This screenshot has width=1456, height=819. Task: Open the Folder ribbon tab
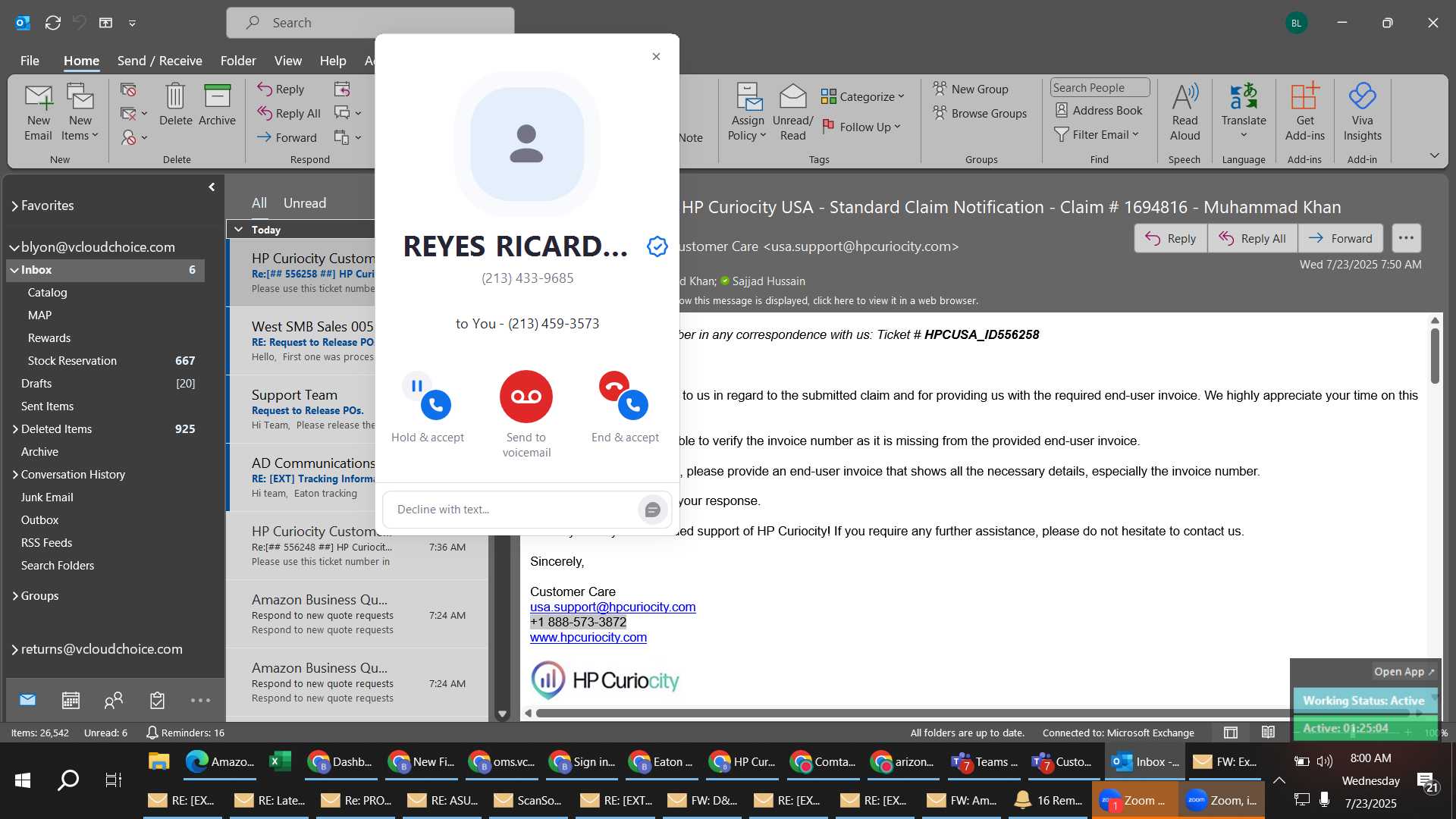click(x=238, y=61)
